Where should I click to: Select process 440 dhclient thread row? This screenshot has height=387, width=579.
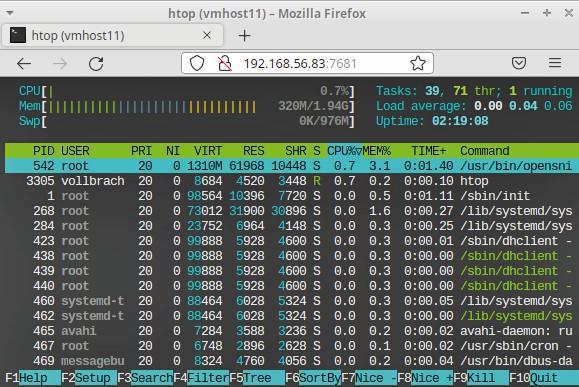[x=292, y=286]
